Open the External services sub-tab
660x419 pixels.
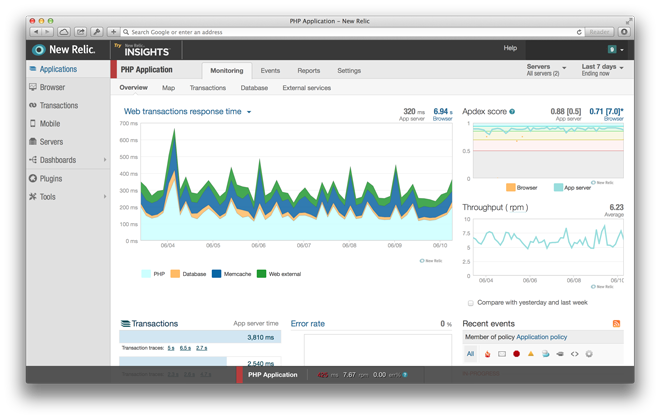tap(306, 88)
